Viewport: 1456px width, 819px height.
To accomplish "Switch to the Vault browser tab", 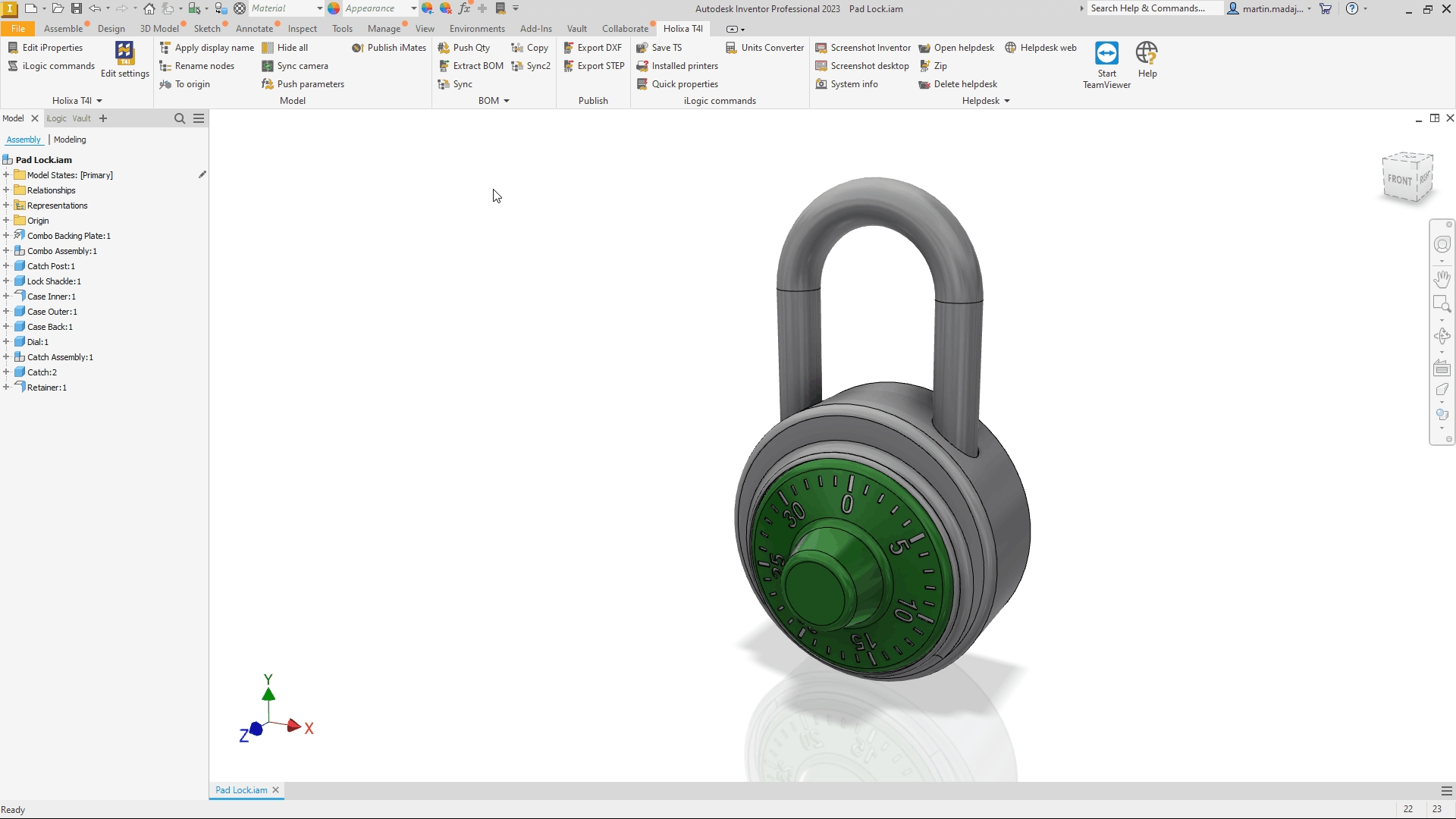I will [81, 118].
